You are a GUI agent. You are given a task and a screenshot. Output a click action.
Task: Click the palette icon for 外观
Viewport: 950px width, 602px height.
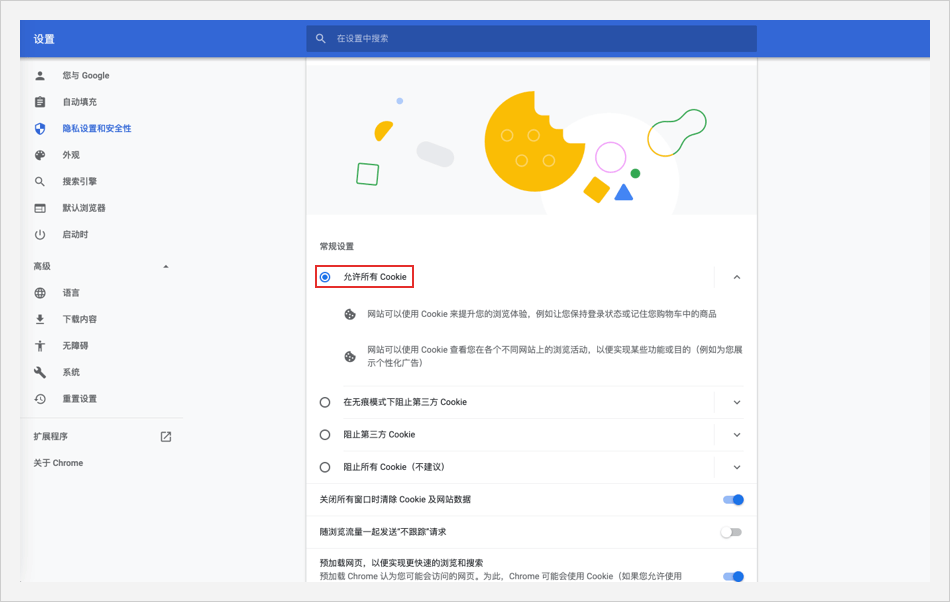(x=40, y=155)
